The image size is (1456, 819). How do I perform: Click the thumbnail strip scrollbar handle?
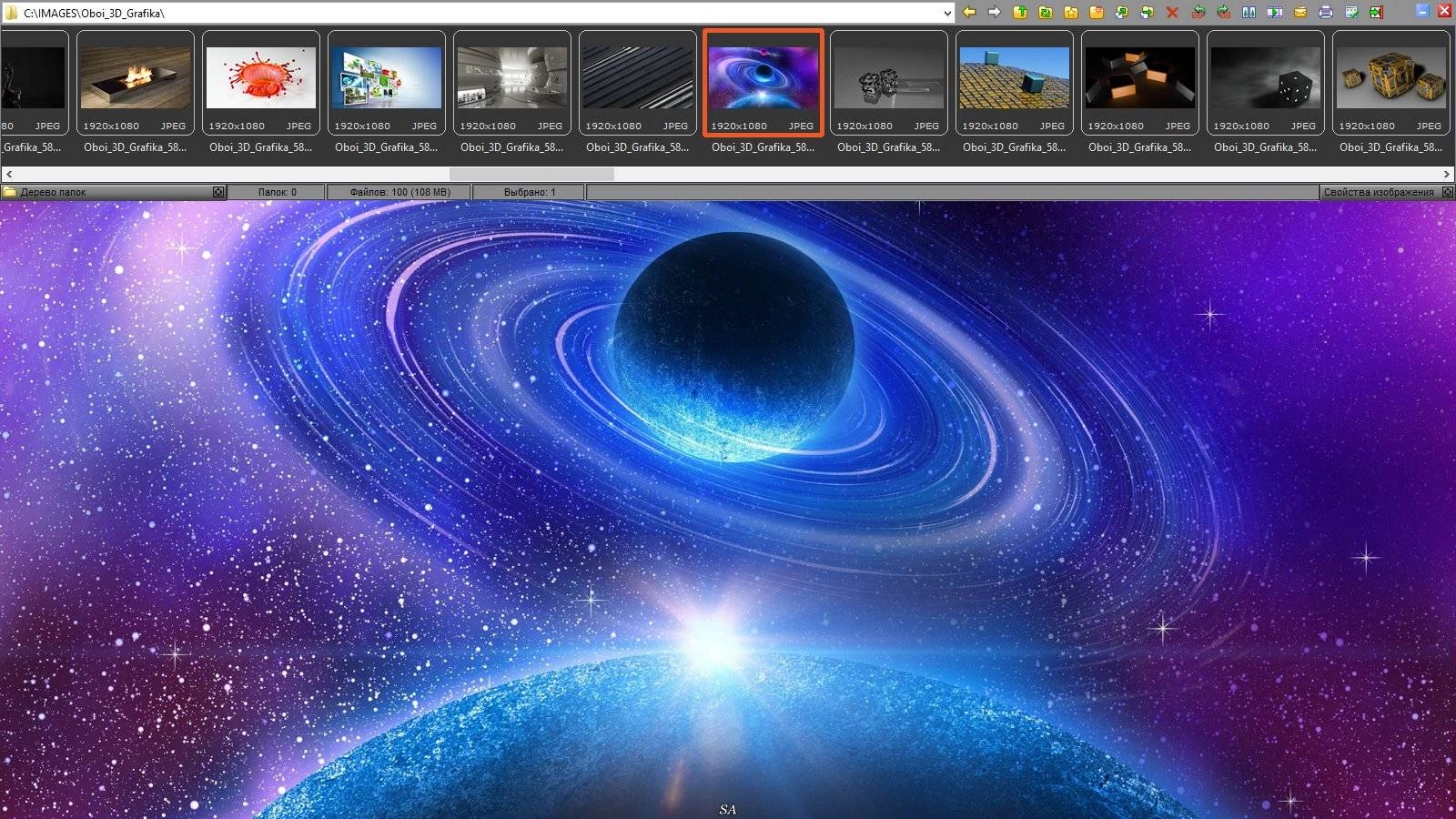[531, 174]
